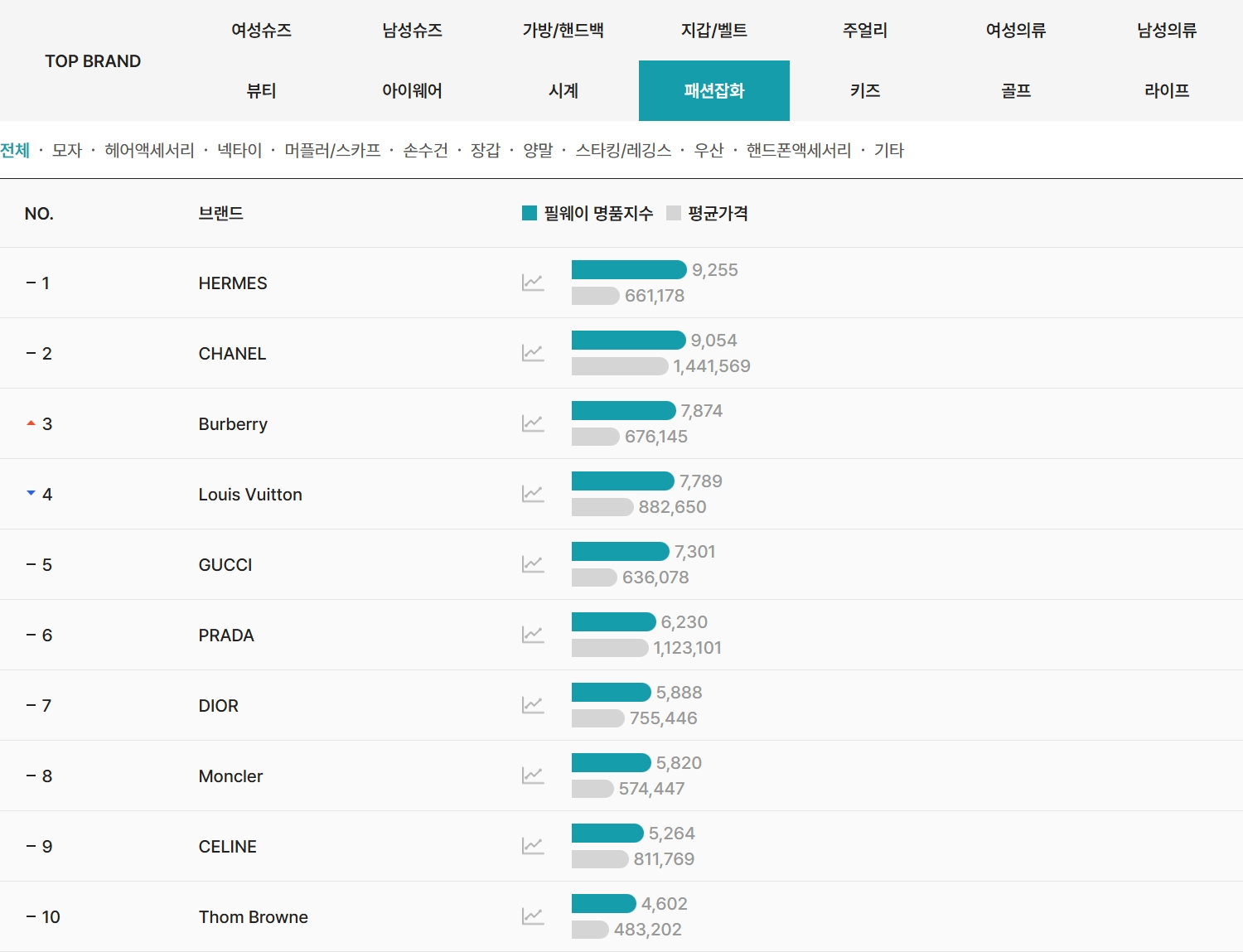Go to the 남성의류 category tab
1243x952 pixels.
point(1167,31)
